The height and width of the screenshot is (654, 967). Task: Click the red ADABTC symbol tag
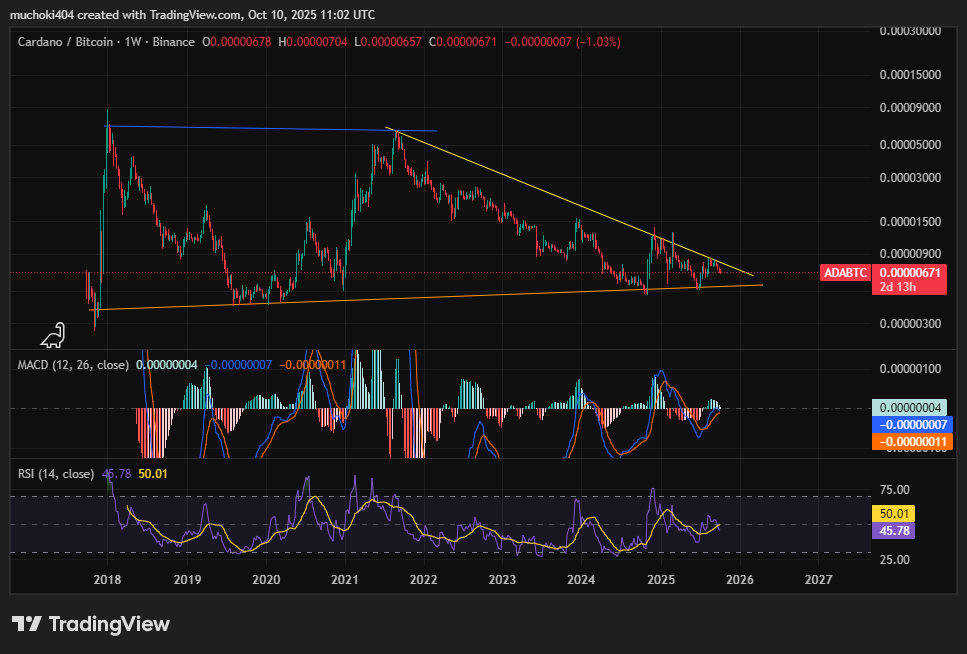[x=844, y=272]
